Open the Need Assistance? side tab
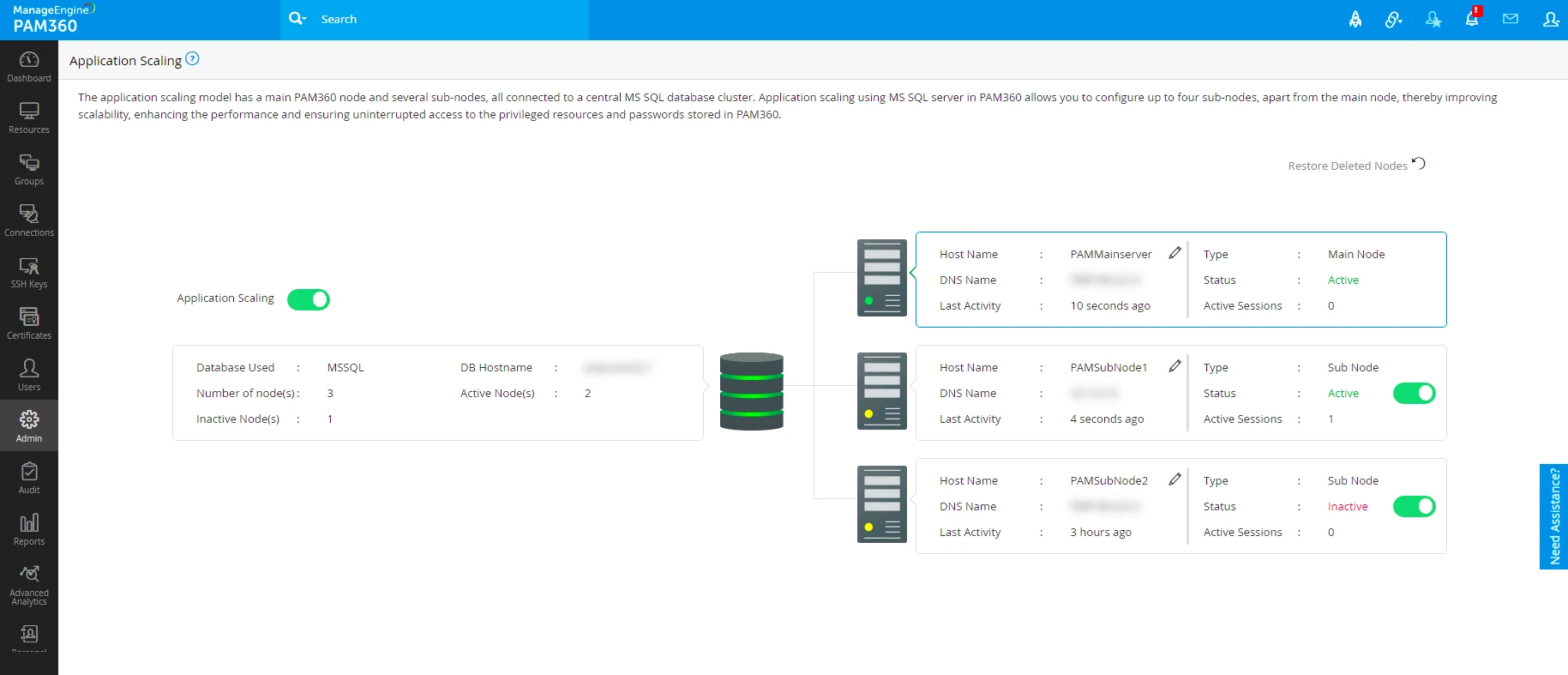This screenshot has height=675, width=1568. tap(1554, 516)
